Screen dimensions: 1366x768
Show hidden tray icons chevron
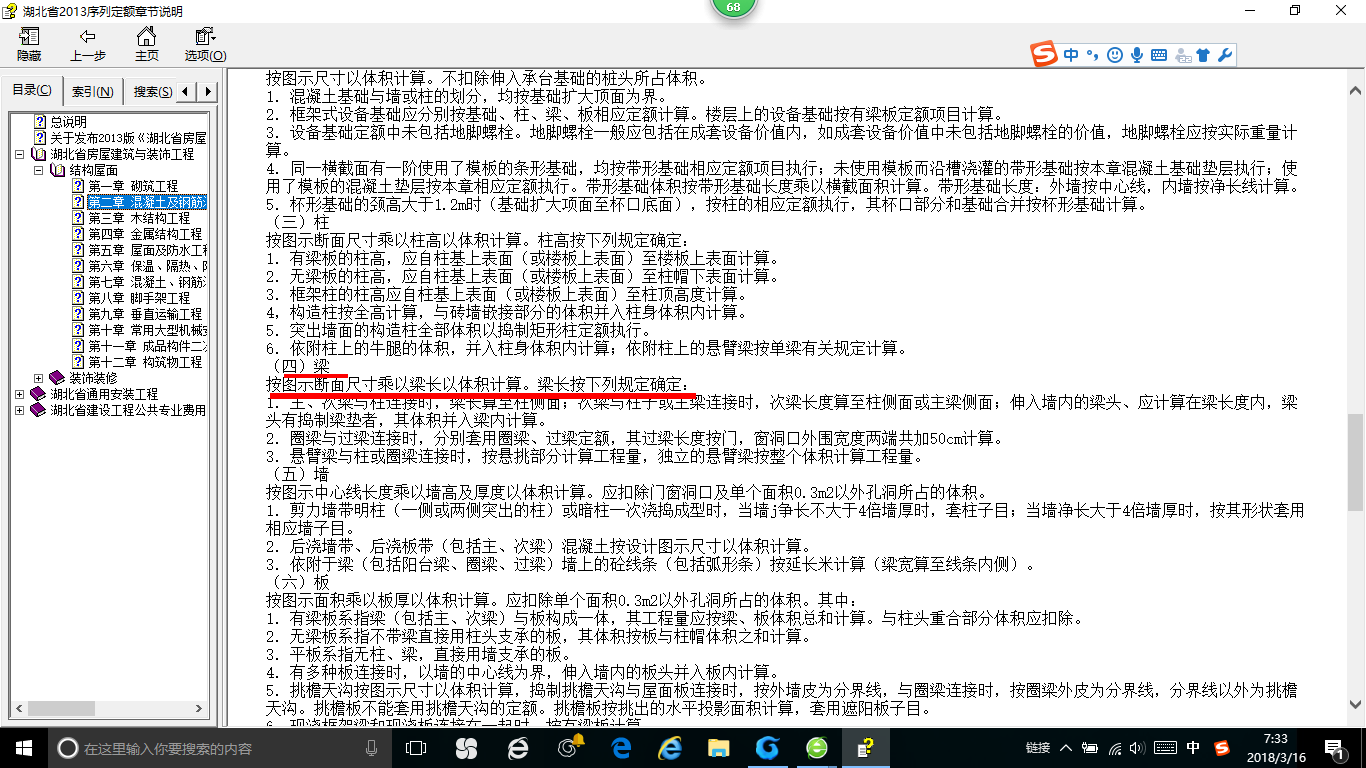[x=1066, y=748]
